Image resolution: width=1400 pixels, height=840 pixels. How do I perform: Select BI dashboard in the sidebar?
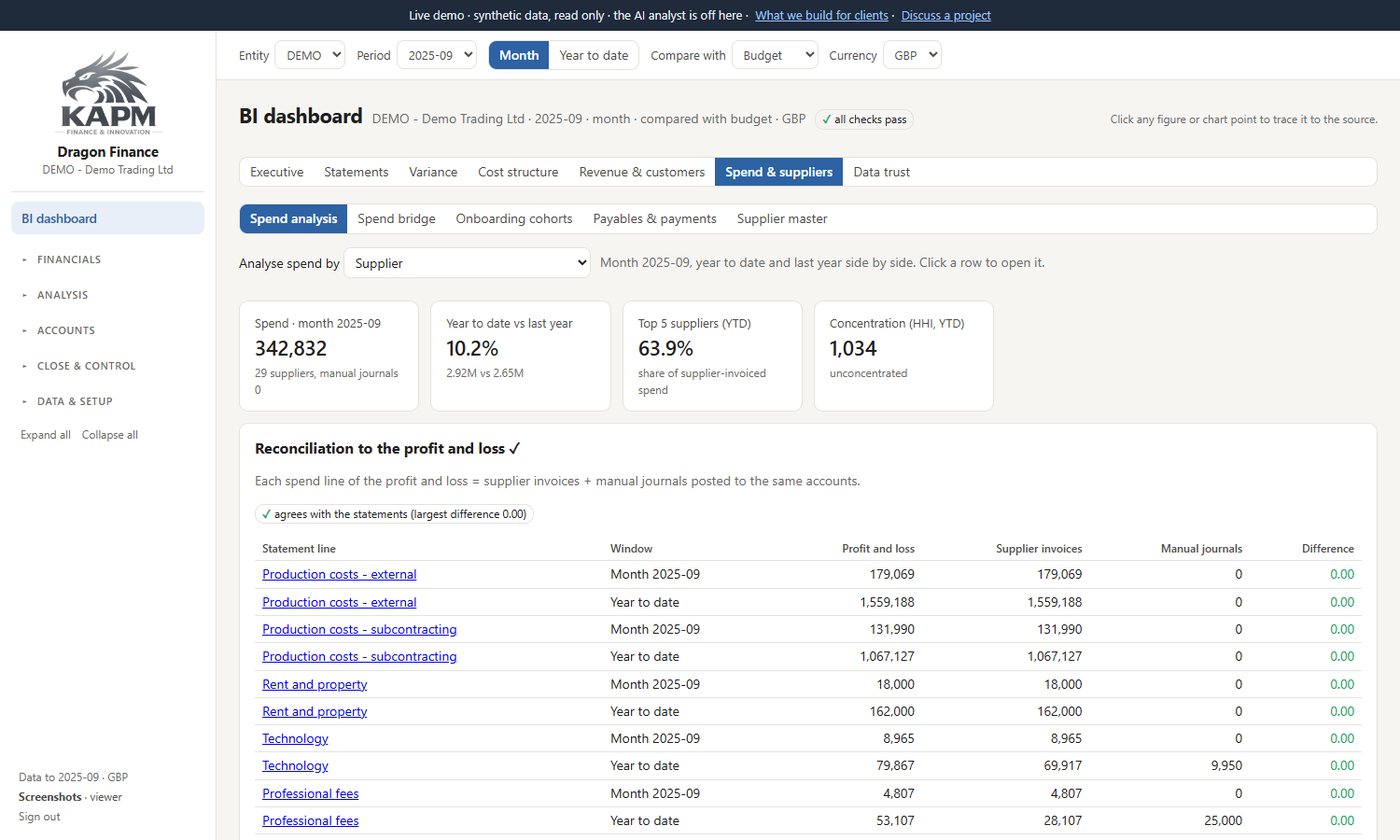(x=108, y=218)
